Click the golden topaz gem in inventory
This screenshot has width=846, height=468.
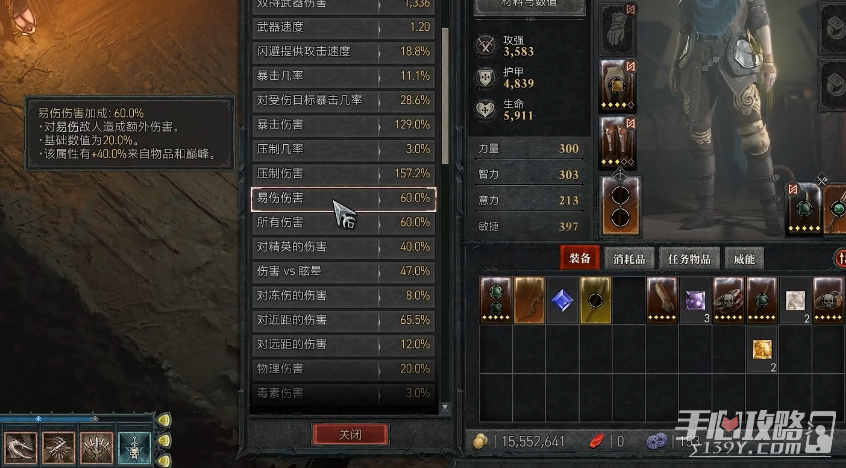click(762, 349)
